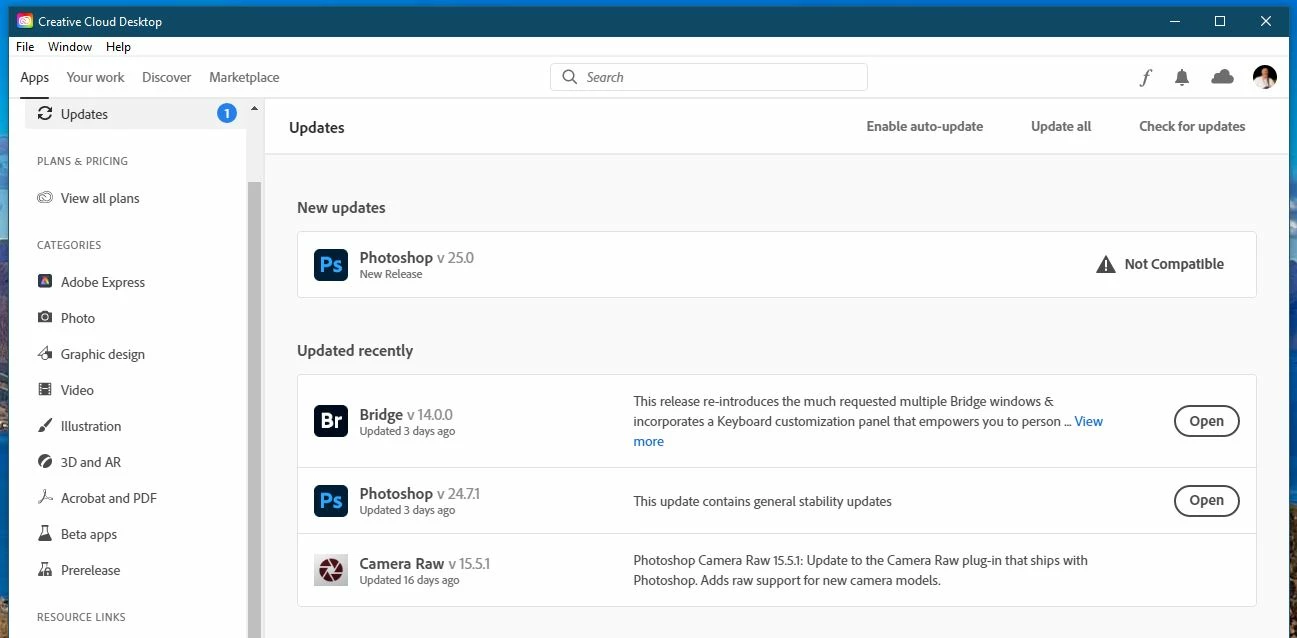The width and height of the screenshot is (1297, 638).
Task: Select the 3D and AR category icon
Action: (45, 462)
